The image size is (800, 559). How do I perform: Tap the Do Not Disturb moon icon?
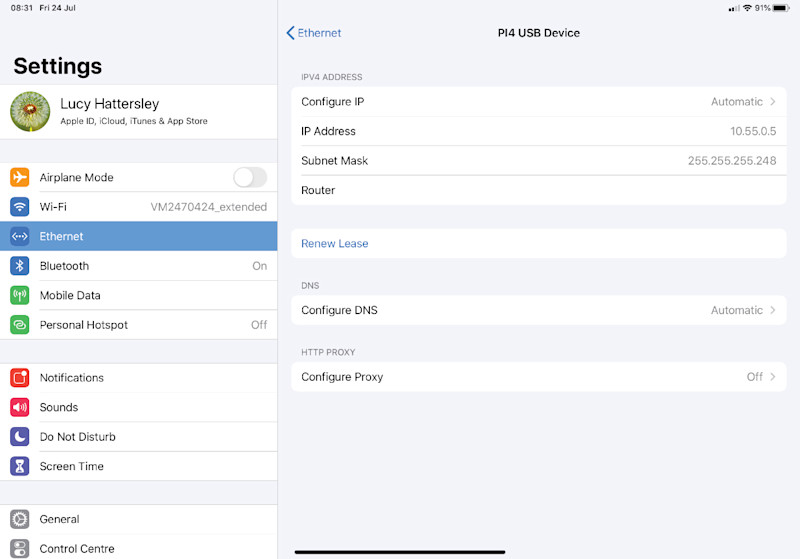19,437
